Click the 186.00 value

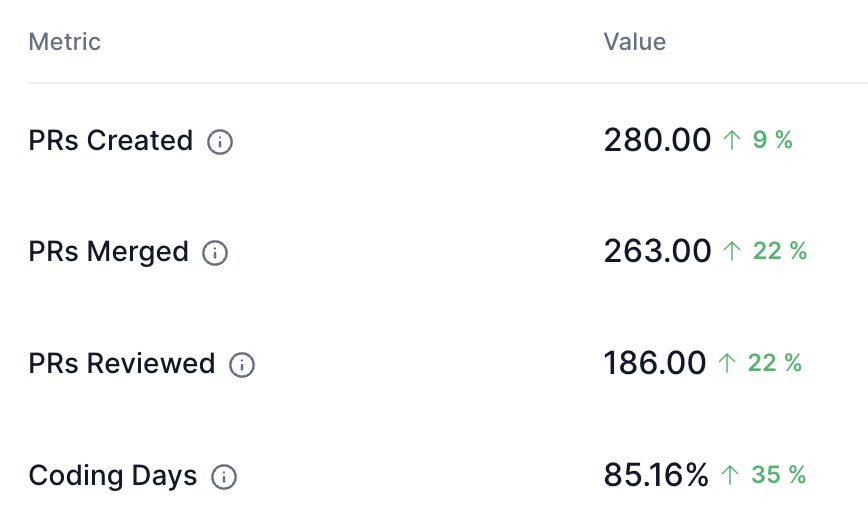[655, 363]
